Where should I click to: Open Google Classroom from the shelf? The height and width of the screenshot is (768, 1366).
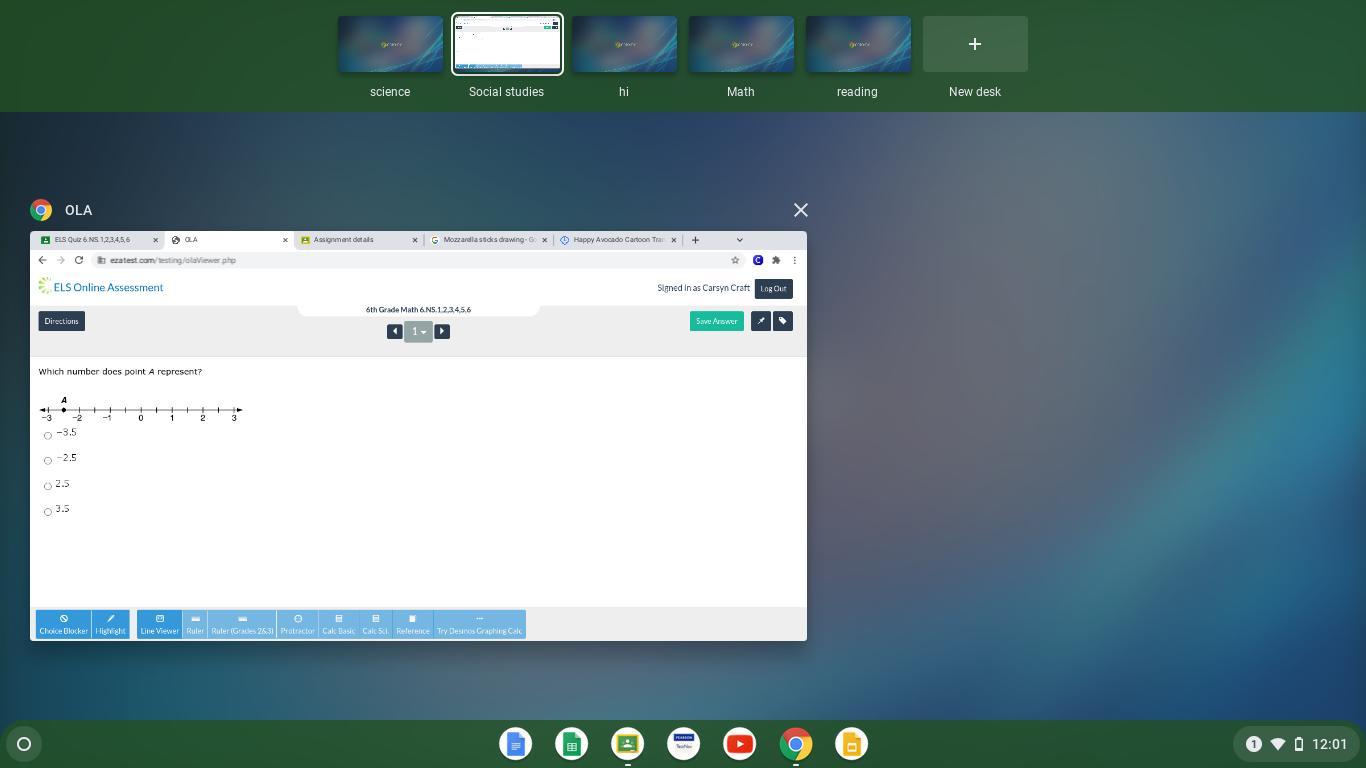[x=628, y=744]
